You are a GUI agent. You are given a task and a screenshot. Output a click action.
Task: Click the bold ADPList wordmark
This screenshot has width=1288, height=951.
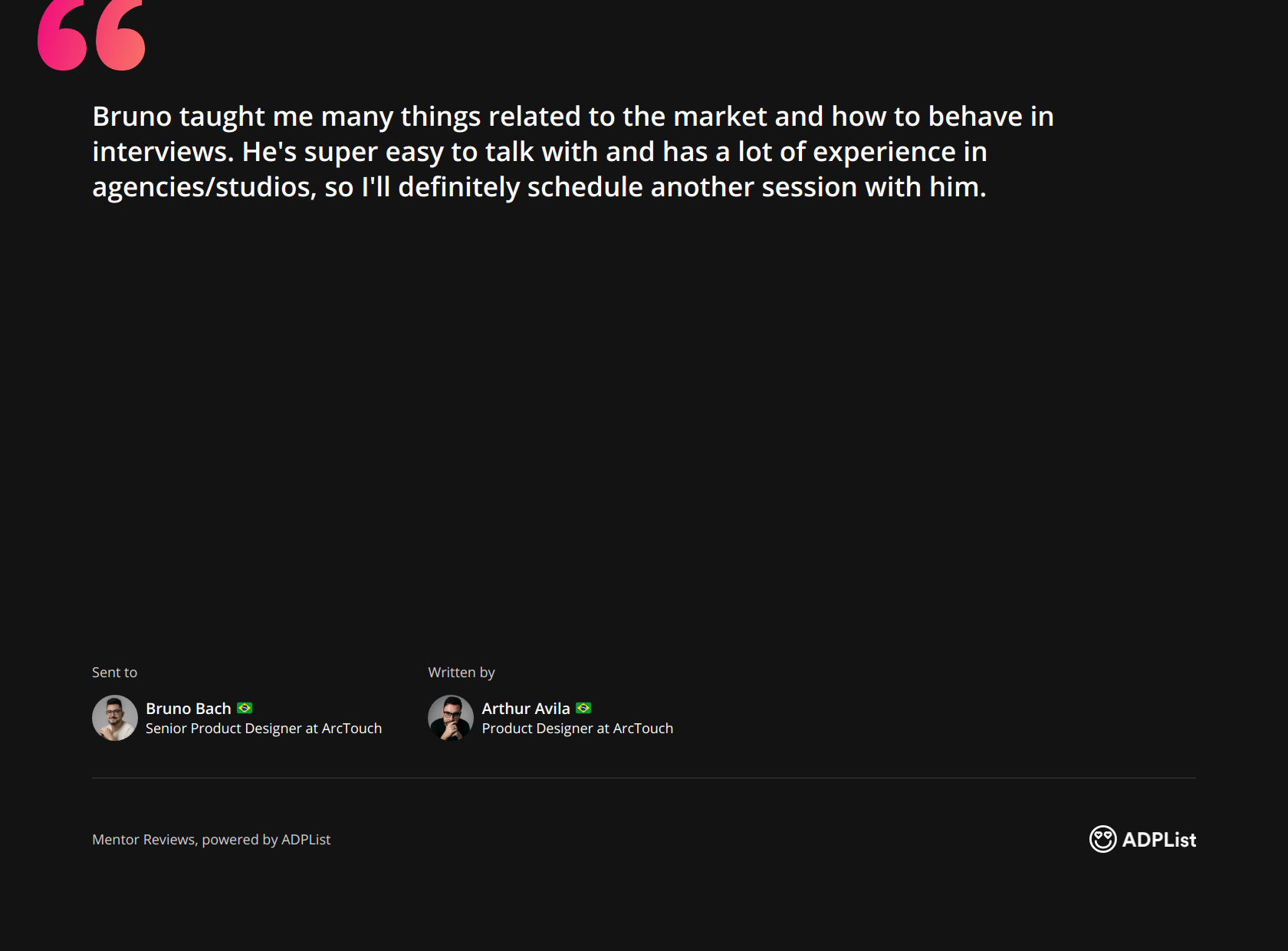coord(1158,840)
